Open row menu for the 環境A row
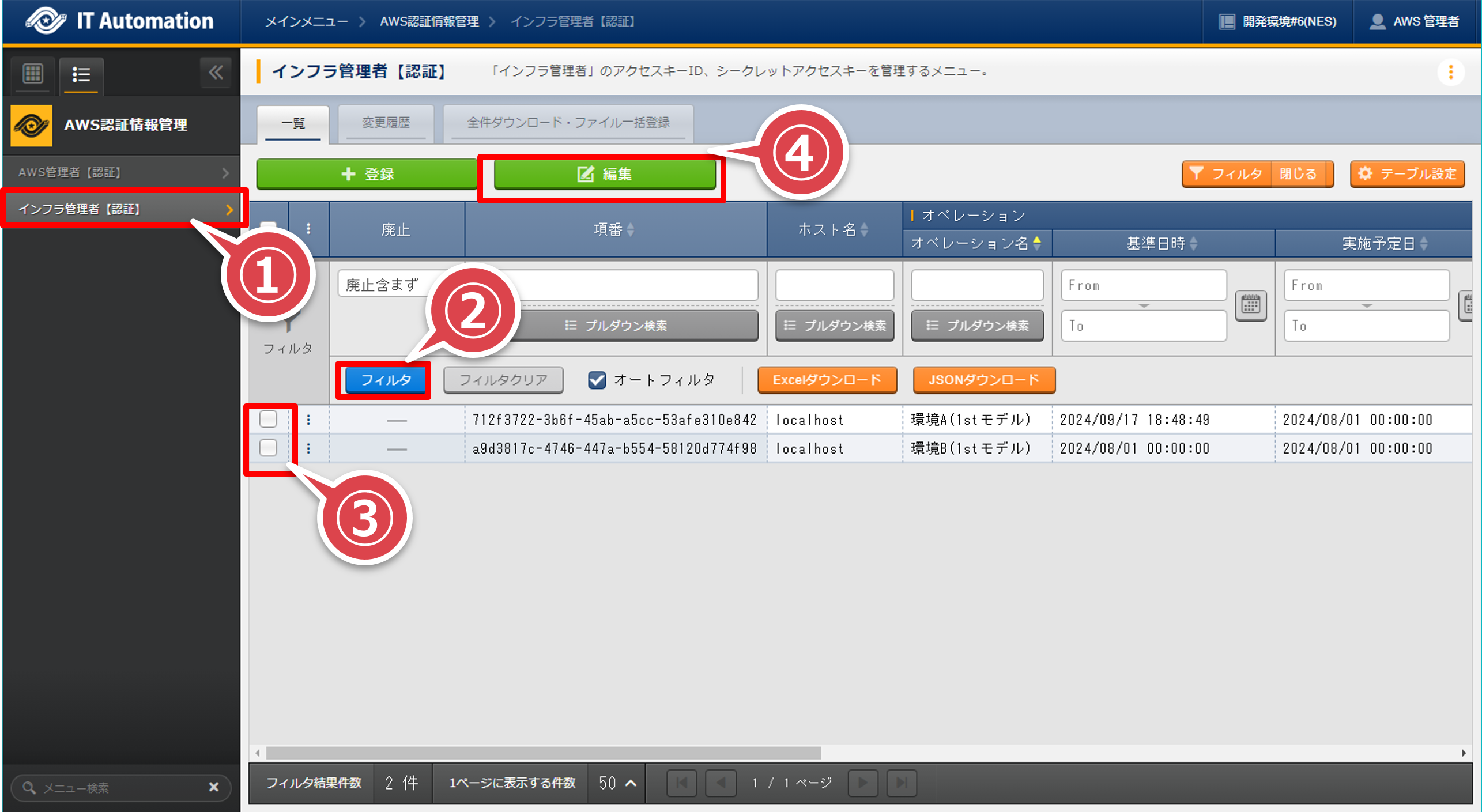 [308, 420]
